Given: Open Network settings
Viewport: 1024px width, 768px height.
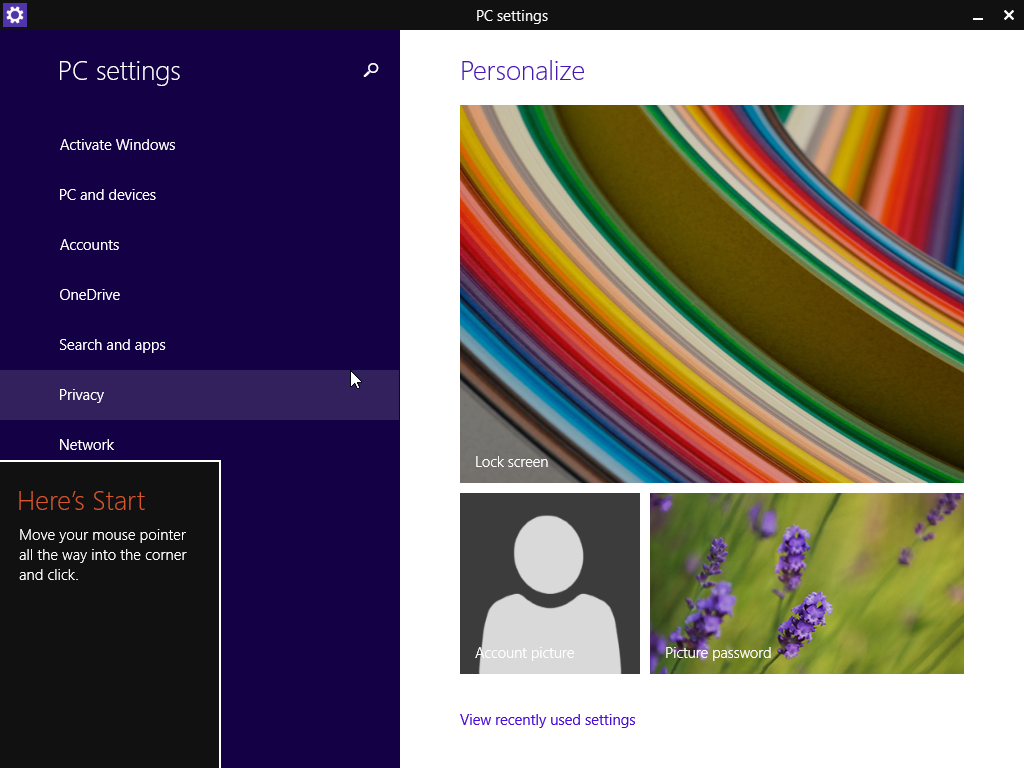Looking at the screenshot, I should pos(86,444).
